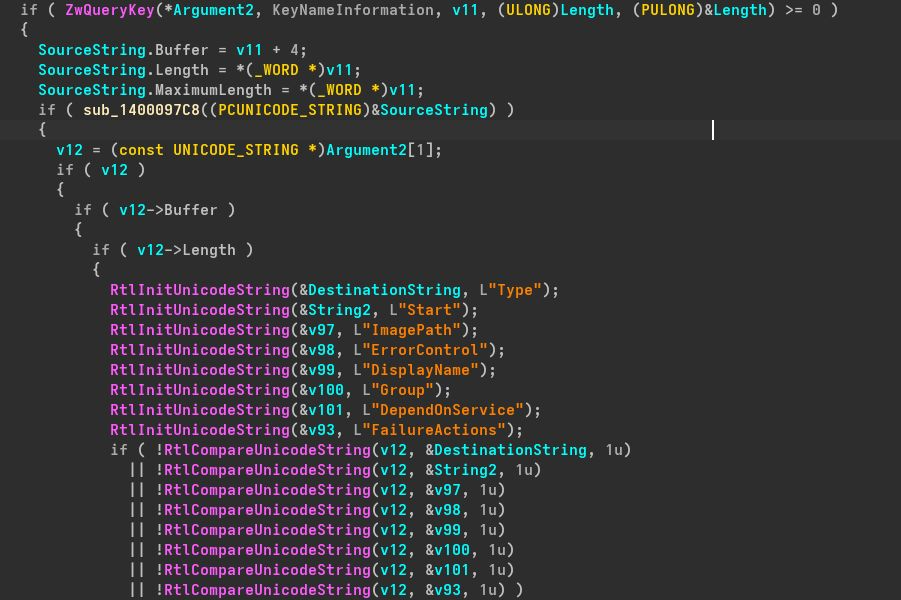Viewport: 901px width, 600px height.
Task: Select the PCUNICODE_STRING cast
Action: click(x=290, y=110)
